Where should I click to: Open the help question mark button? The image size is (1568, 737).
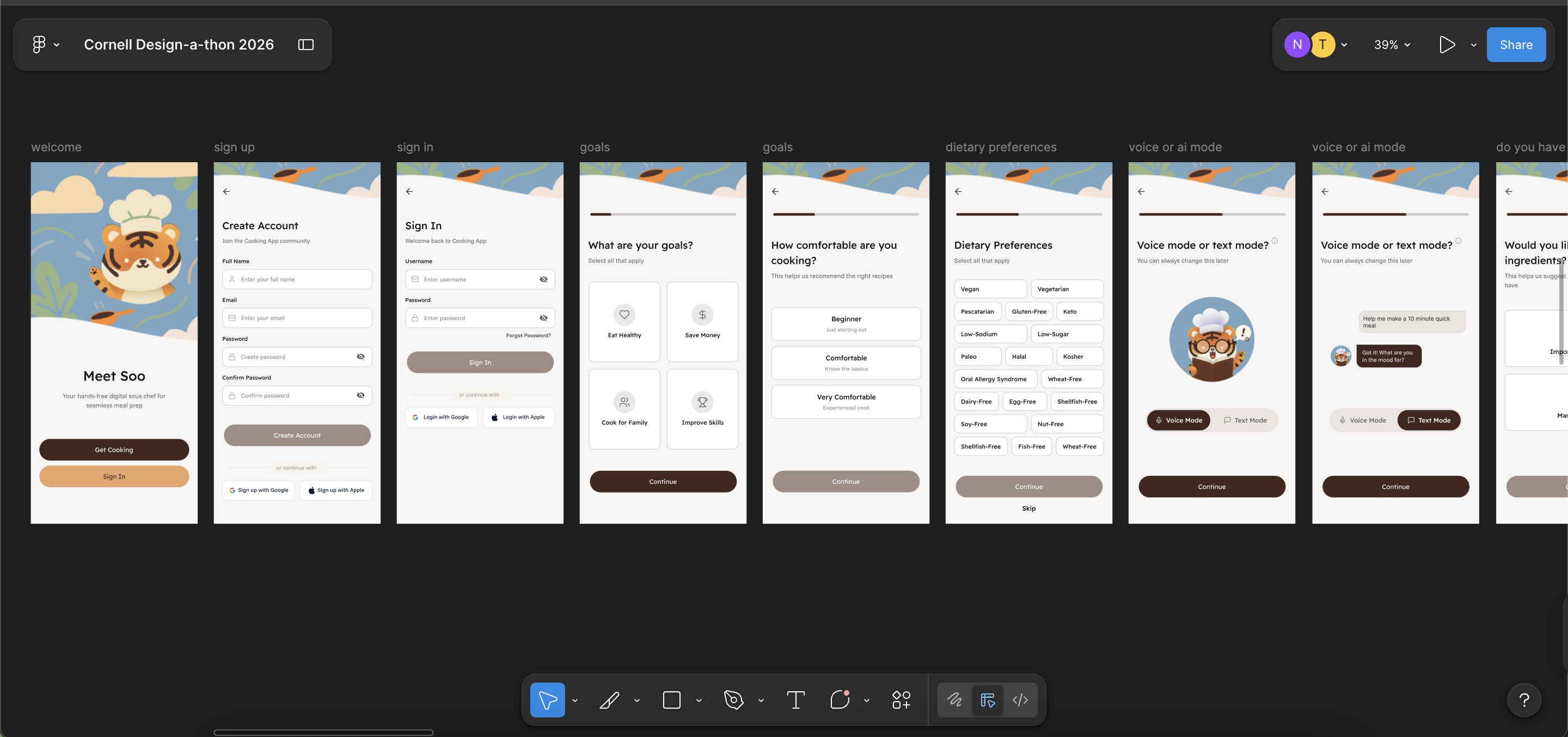[x=1524, y=701]
